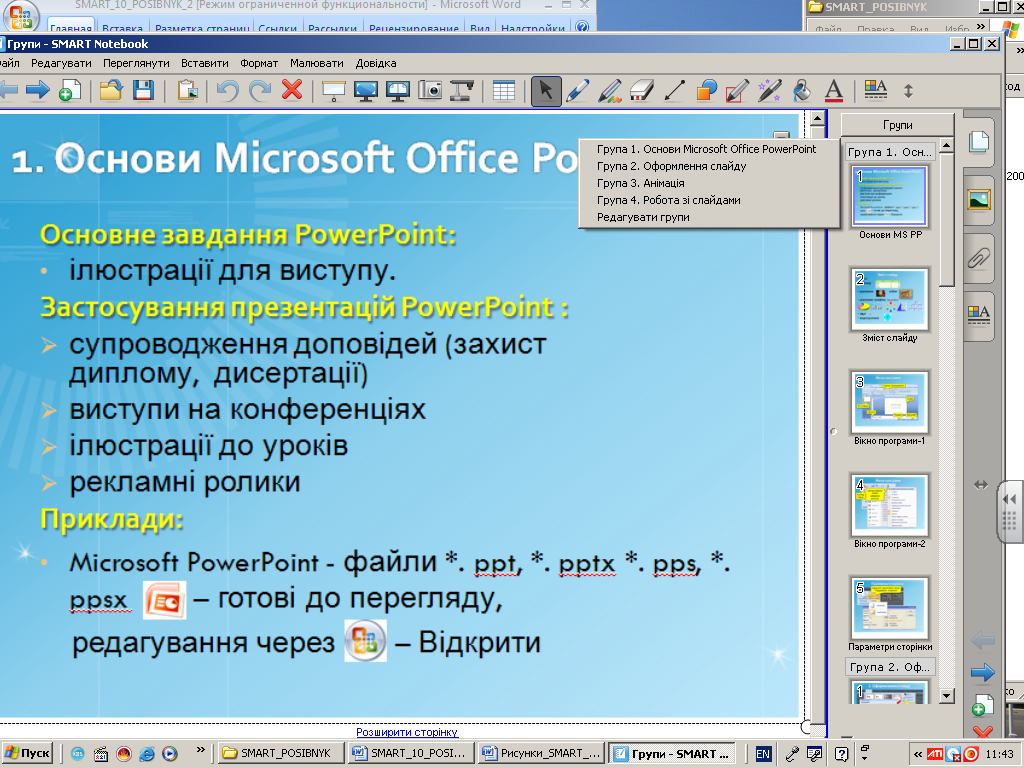
Task: Move sidebar with the double-headed arrow
Action: tap(981, 485)
